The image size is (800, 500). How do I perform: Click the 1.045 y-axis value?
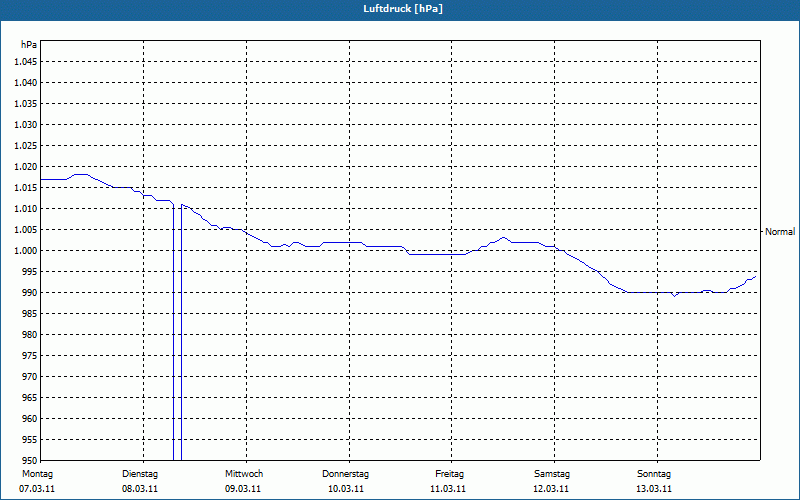(26, 62)
